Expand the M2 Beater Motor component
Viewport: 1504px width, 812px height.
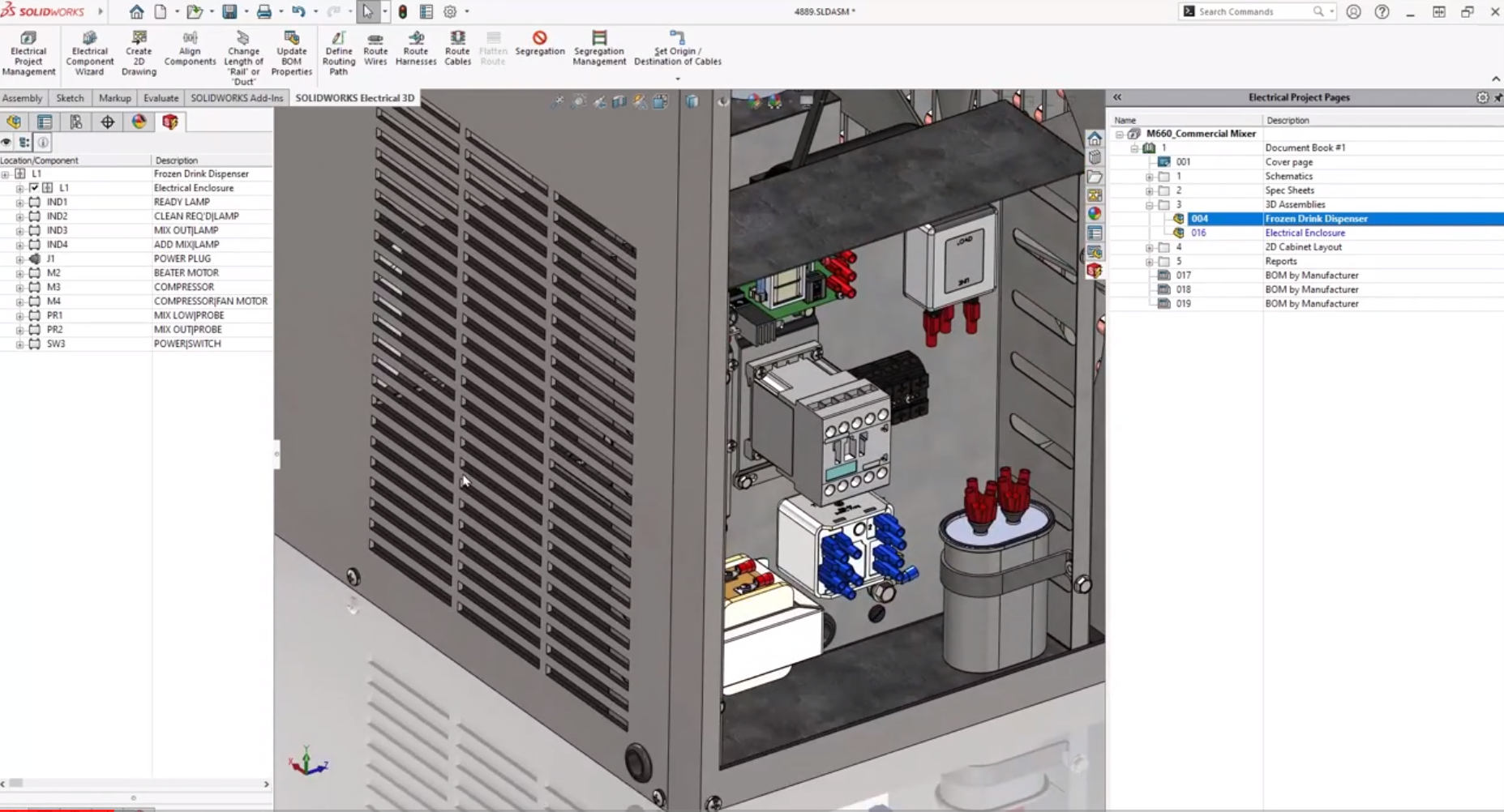pyautogui.click(x=19, y=273)
